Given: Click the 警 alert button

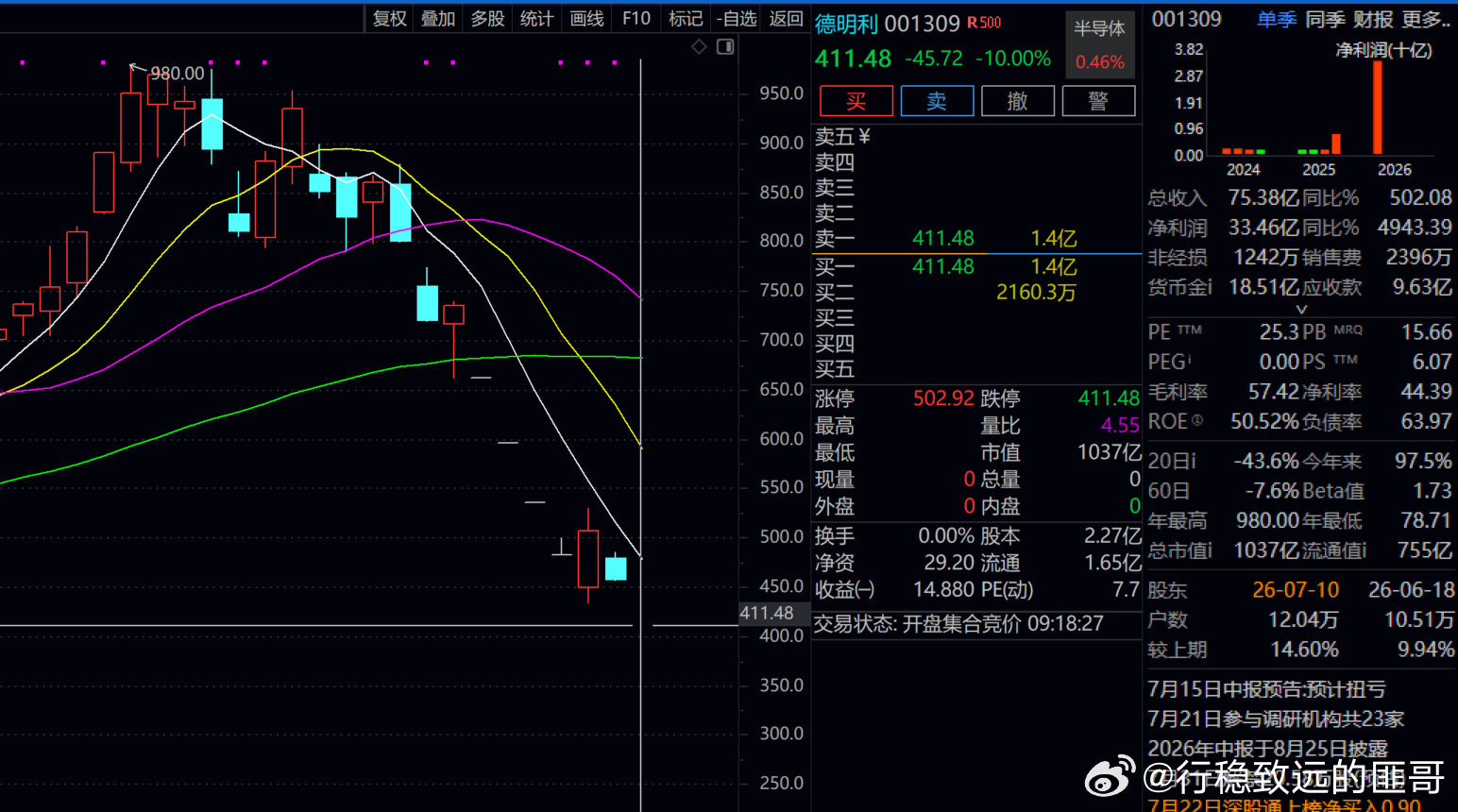Looking at the screenshot, I should 1098,101.
